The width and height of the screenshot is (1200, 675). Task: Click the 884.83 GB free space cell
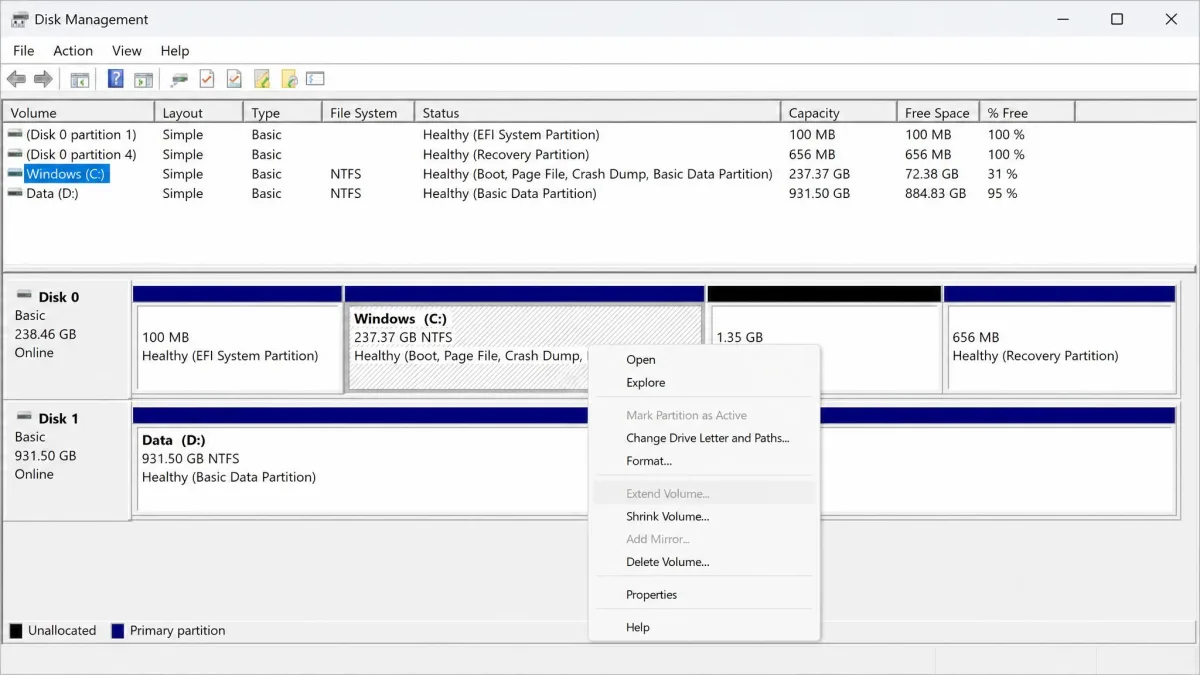click(935, 193)
